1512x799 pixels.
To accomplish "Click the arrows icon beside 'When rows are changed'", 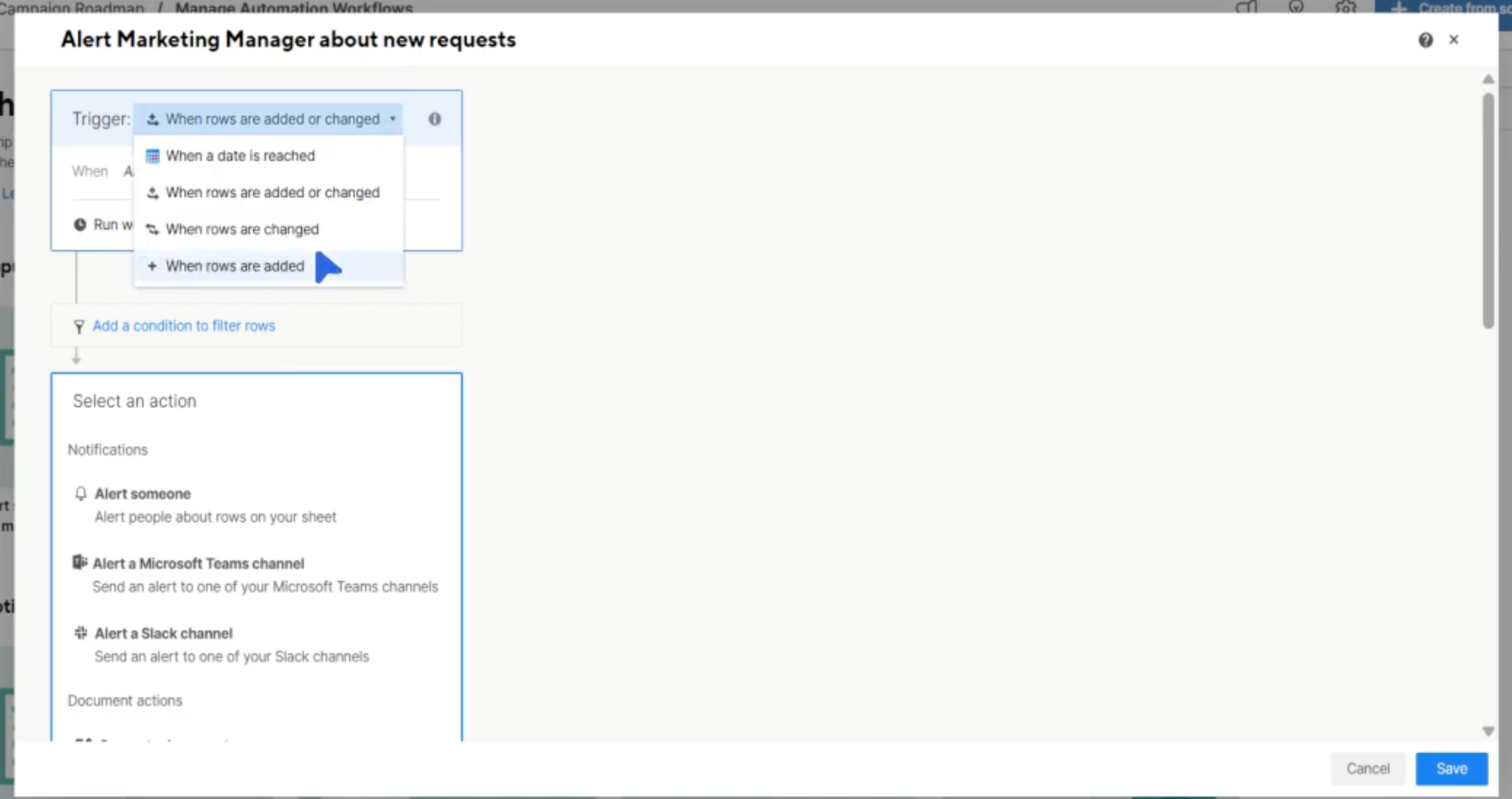I will point(152,230).
